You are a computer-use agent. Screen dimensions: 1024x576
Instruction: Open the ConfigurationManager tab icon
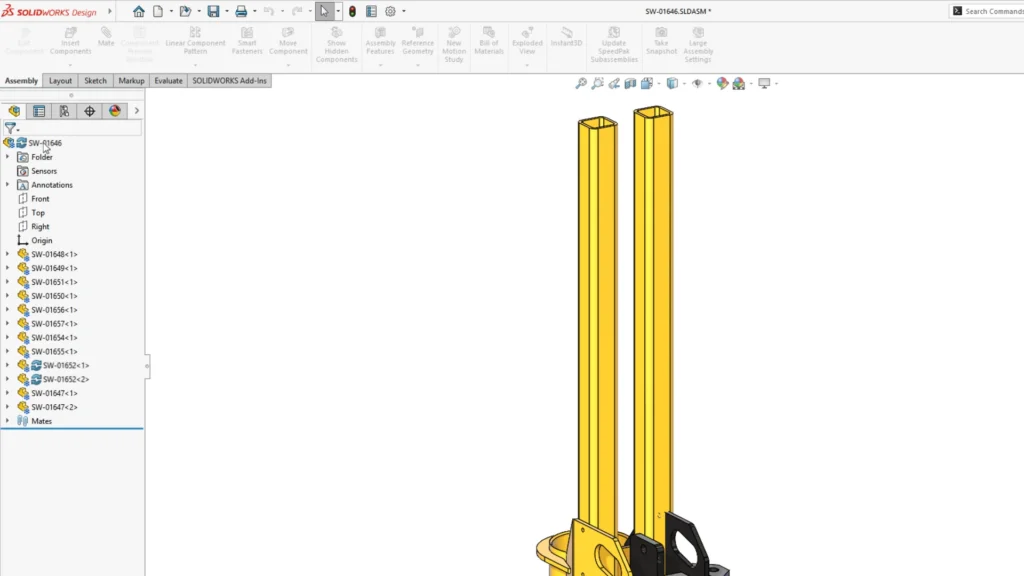64,111
